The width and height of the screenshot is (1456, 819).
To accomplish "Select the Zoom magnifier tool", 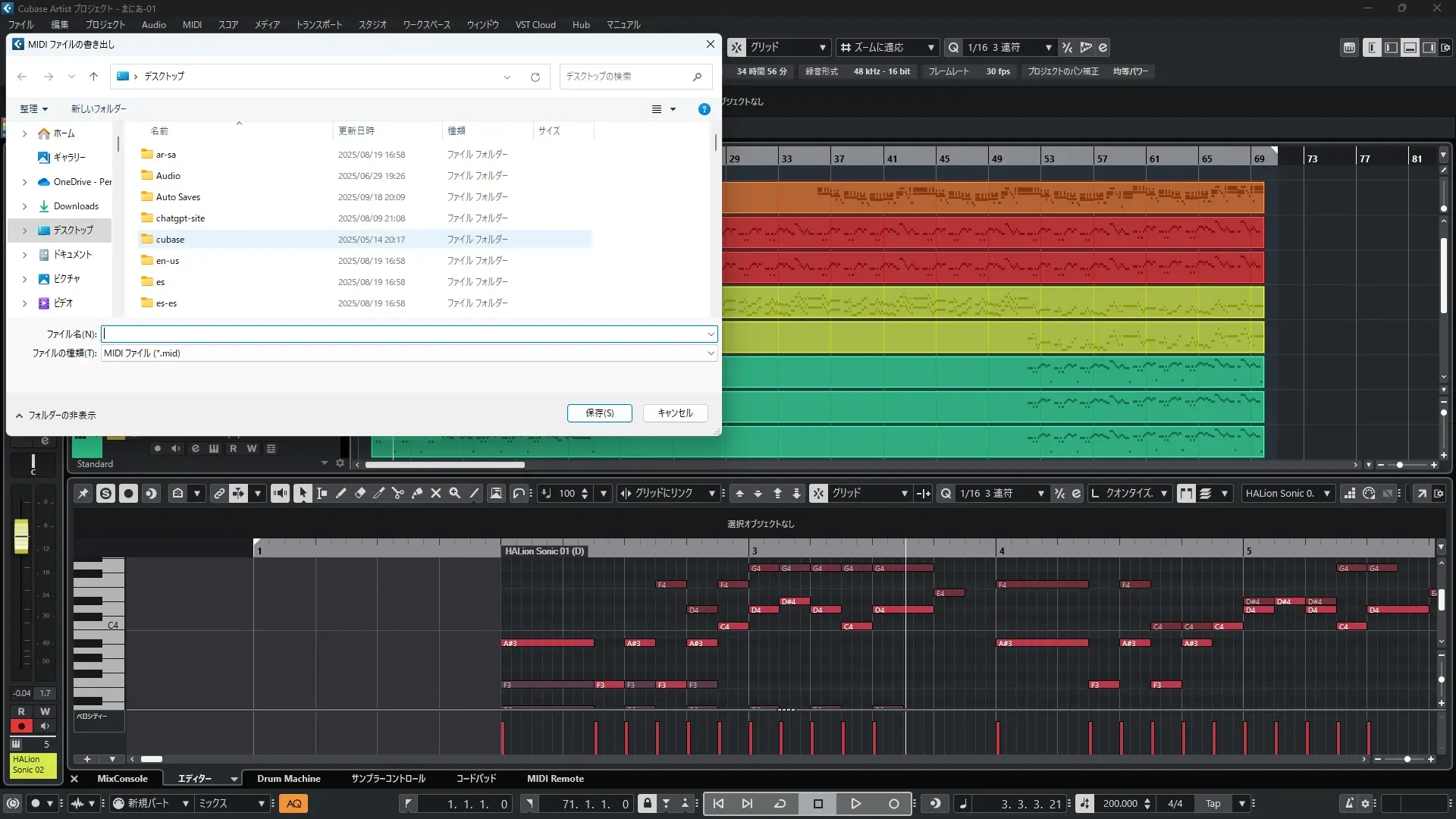I will coord(455,494).
